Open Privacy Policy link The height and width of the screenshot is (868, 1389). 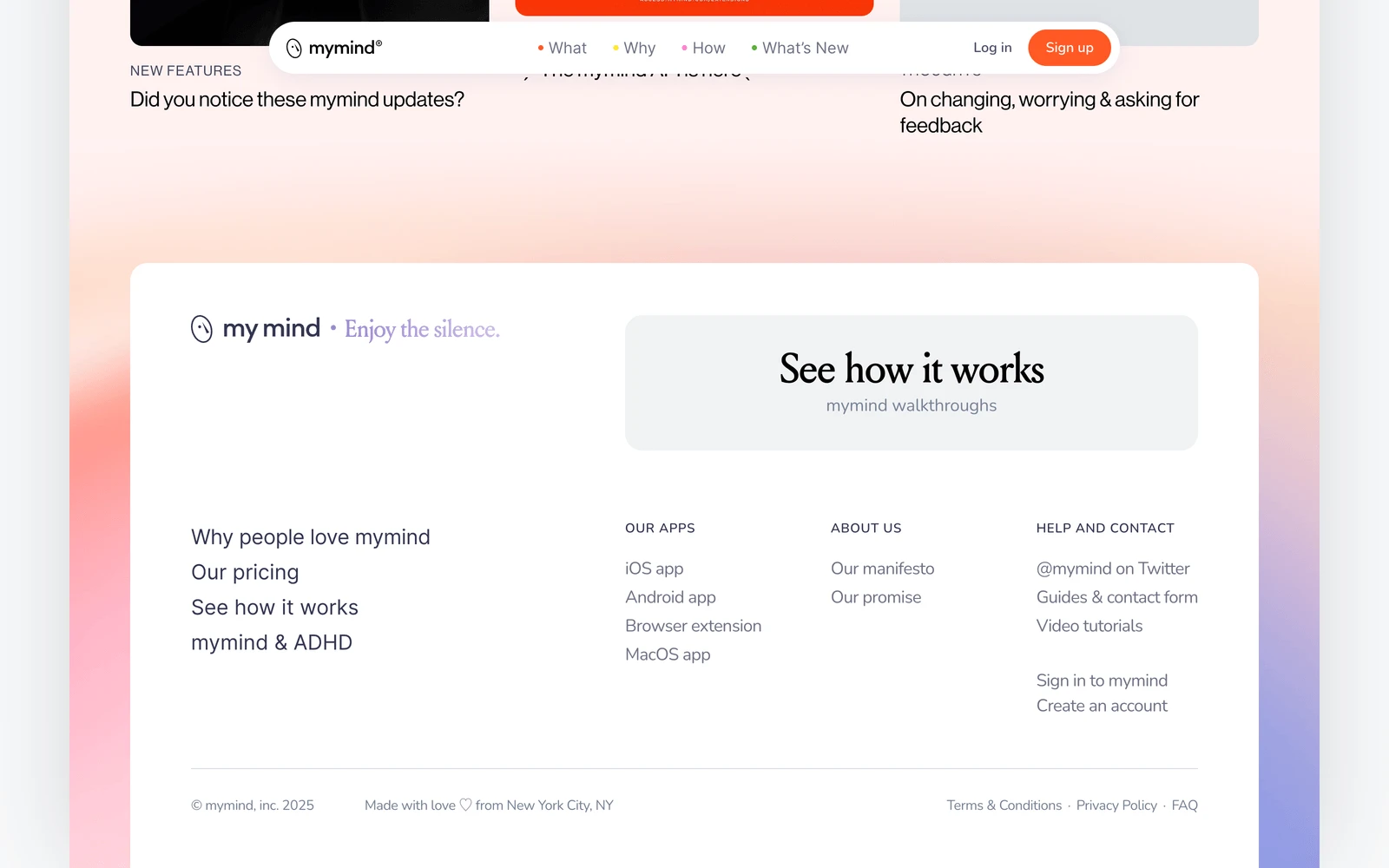tap(1116, 806)
